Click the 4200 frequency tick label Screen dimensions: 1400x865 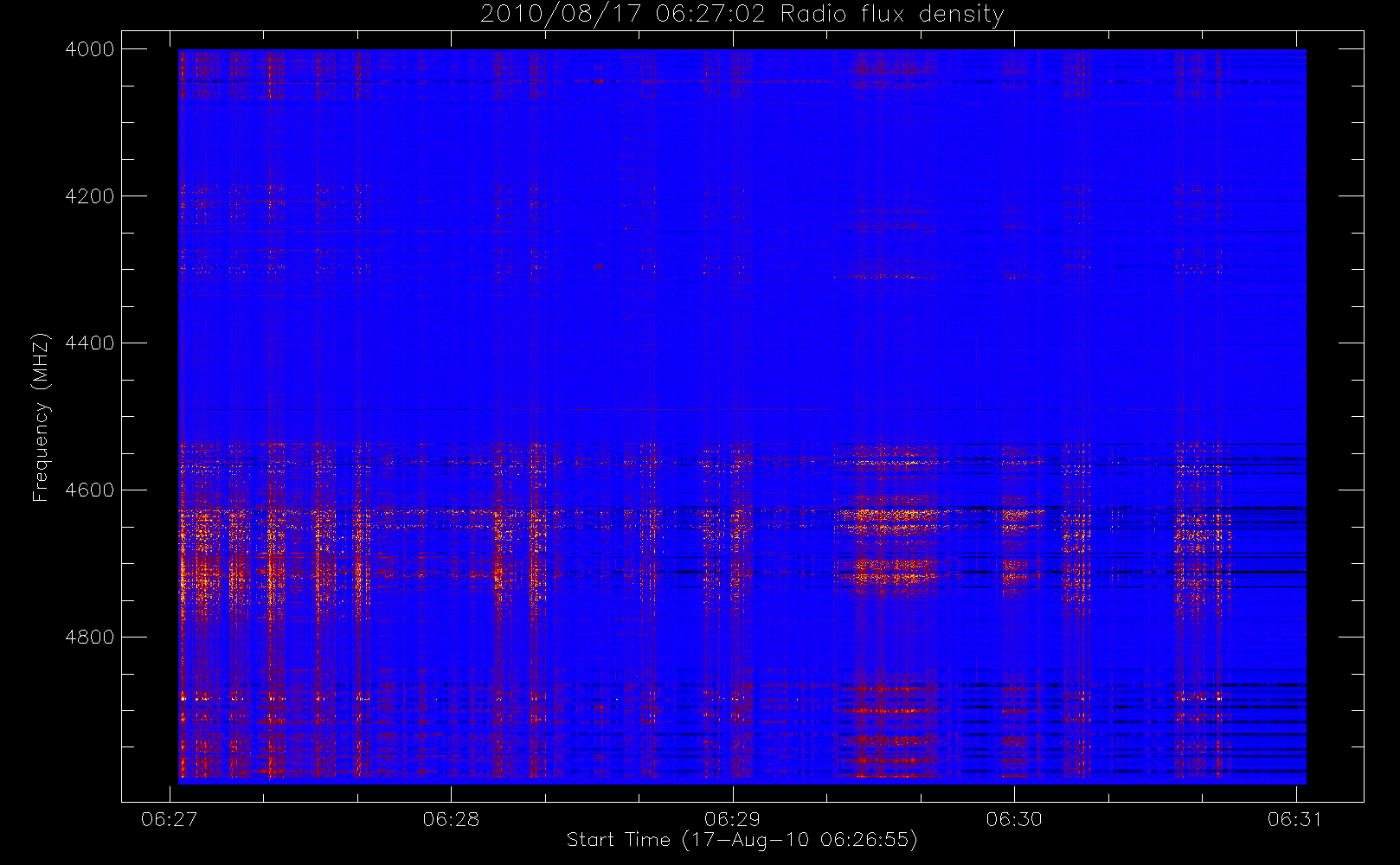coord(90,196)
